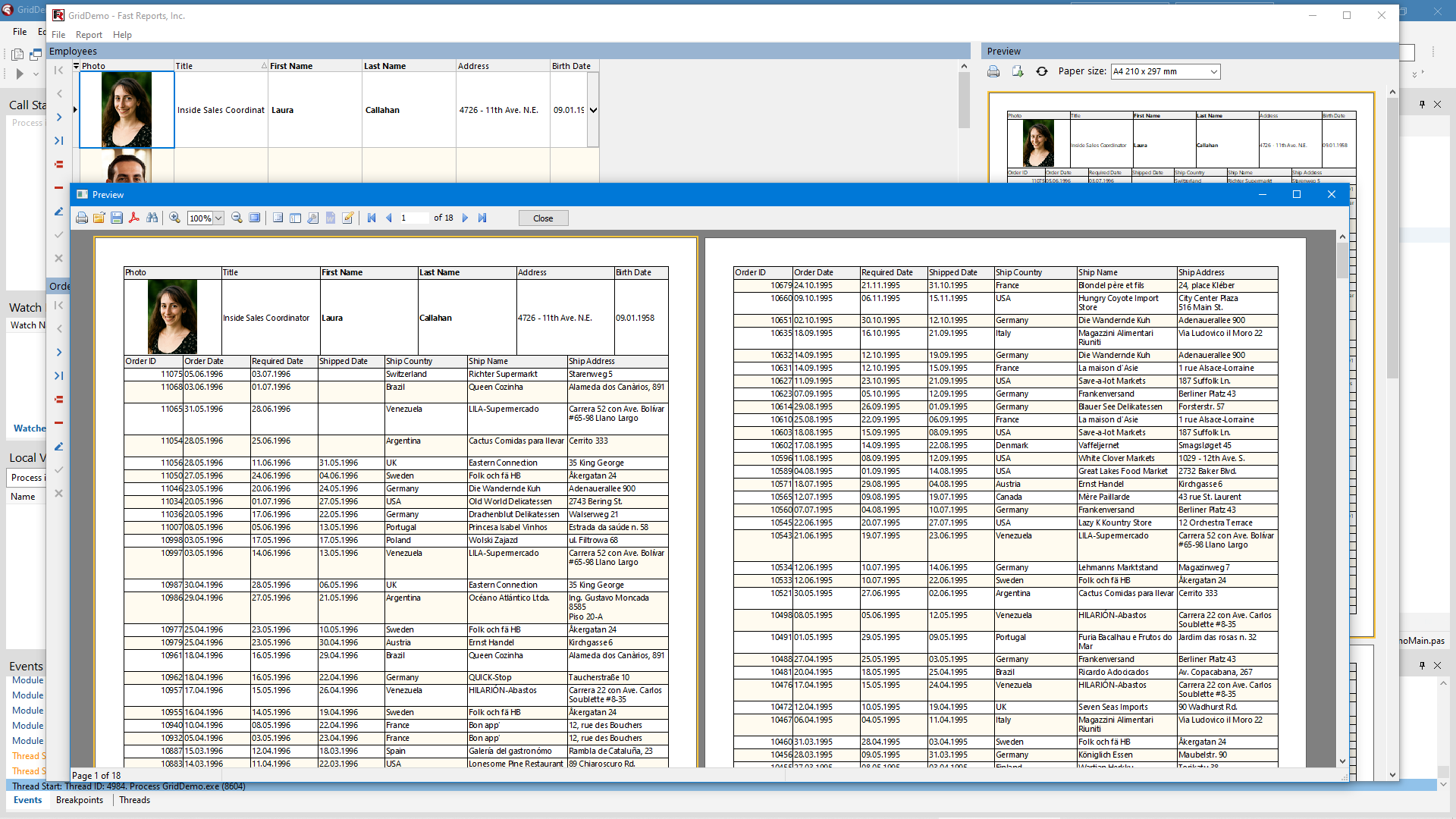Save the report with diskette icon

117,218
